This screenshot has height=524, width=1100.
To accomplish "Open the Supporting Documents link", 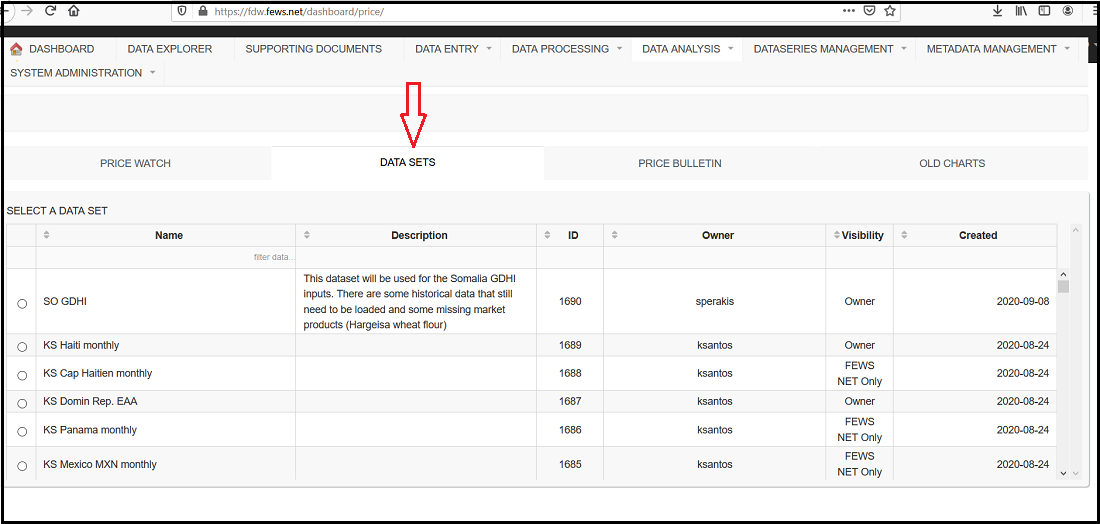I will (313, 49).
